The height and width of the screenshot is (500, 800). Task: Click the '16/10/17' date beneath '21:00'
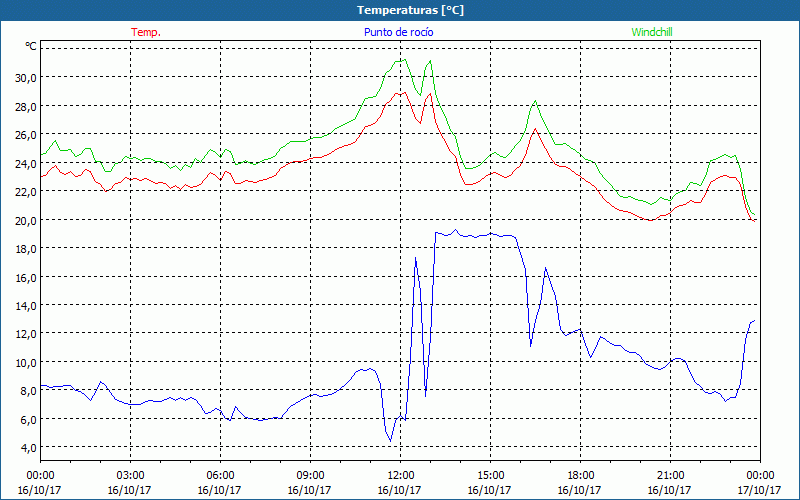tap(670, 490)
